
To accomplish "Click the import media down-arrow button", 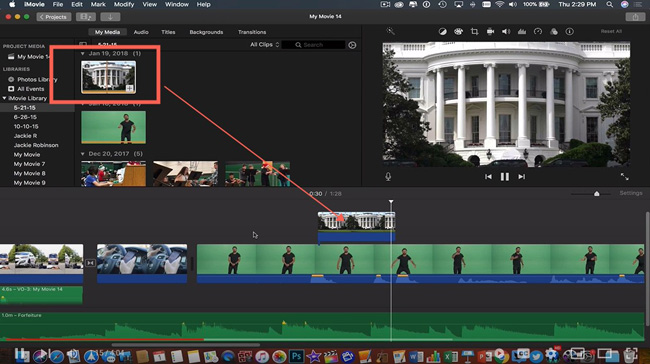I will (x=110, y=17).
